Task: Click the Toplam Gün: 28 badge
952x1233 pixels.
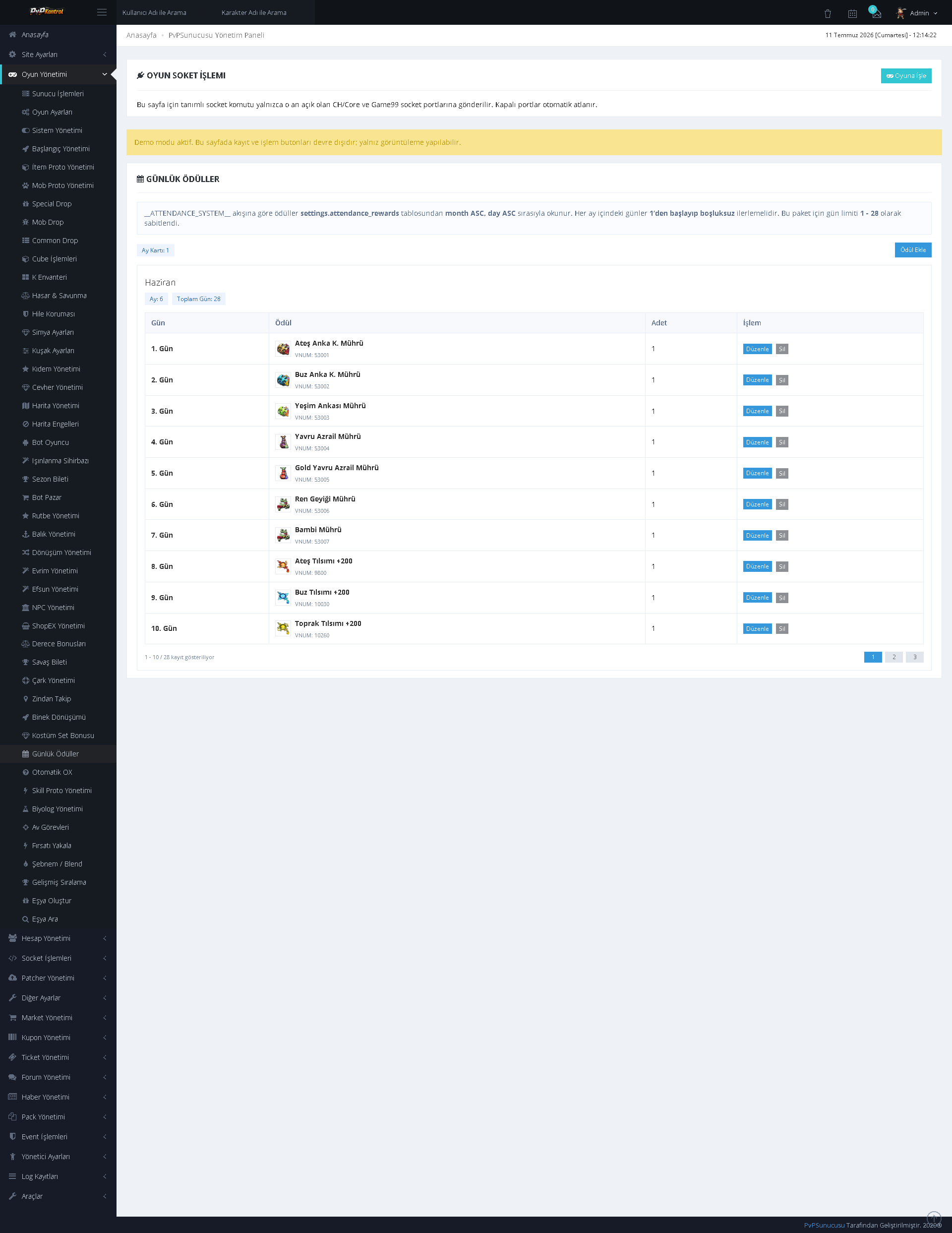Action: pyautogui.click(x=199, y=299)
